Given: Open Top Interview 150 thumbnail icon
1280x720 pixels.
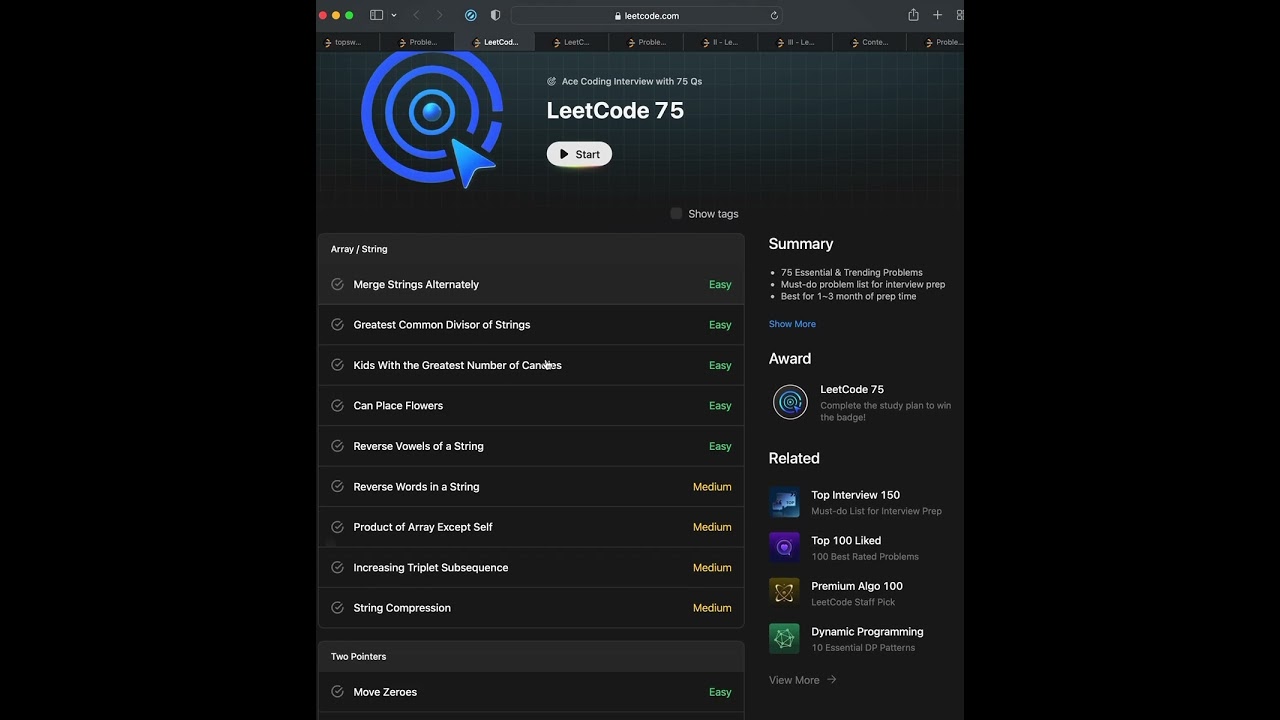Looking at the screenshot, I should pyautogui.click(x=784, y=502).
